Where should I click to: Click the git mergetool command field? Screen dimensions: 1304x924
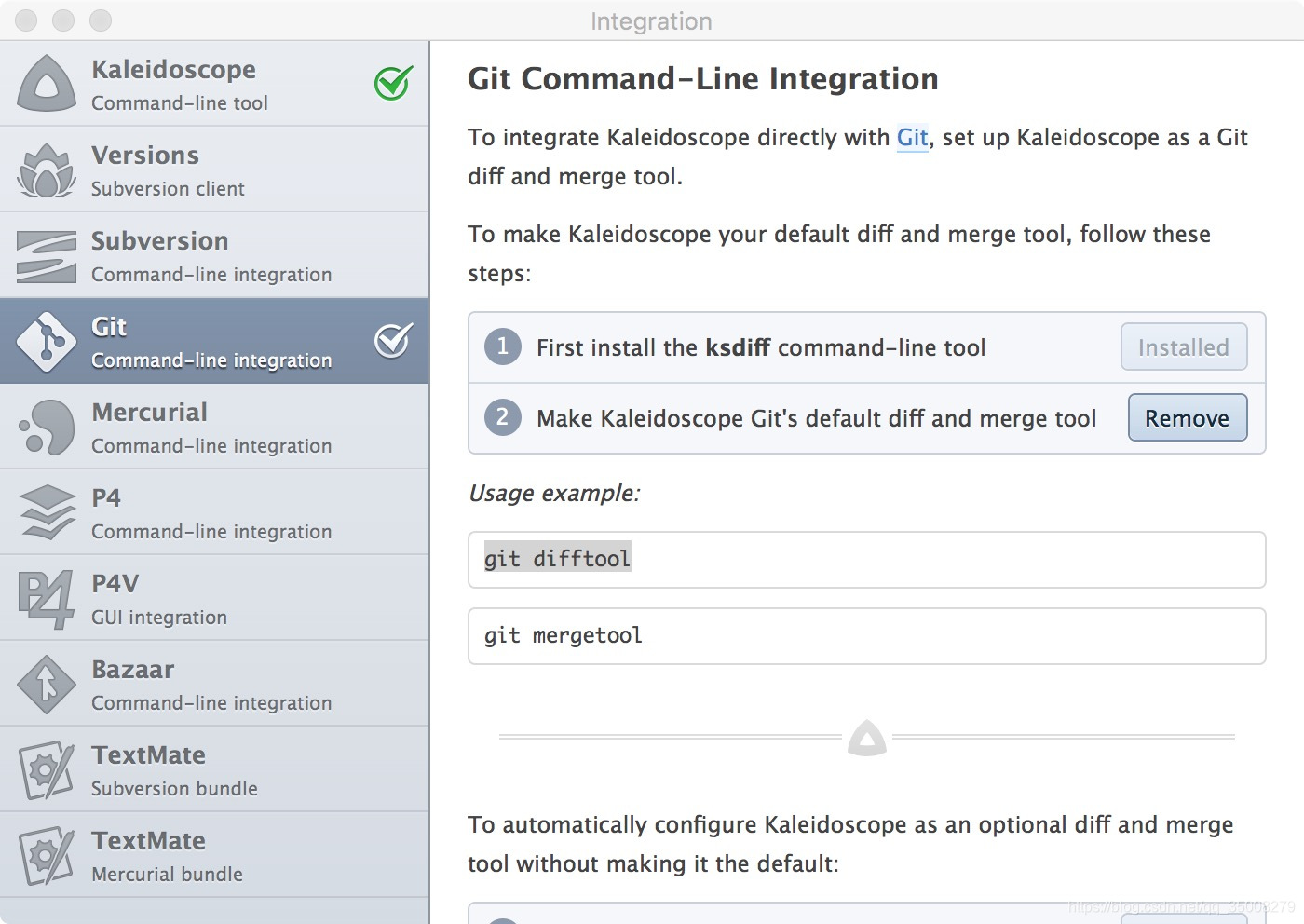click(867, 636)
